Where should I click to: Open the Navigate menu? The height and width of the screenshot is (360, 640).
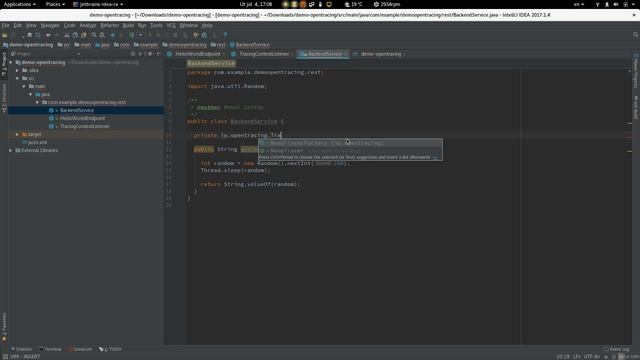click(50, 25)
